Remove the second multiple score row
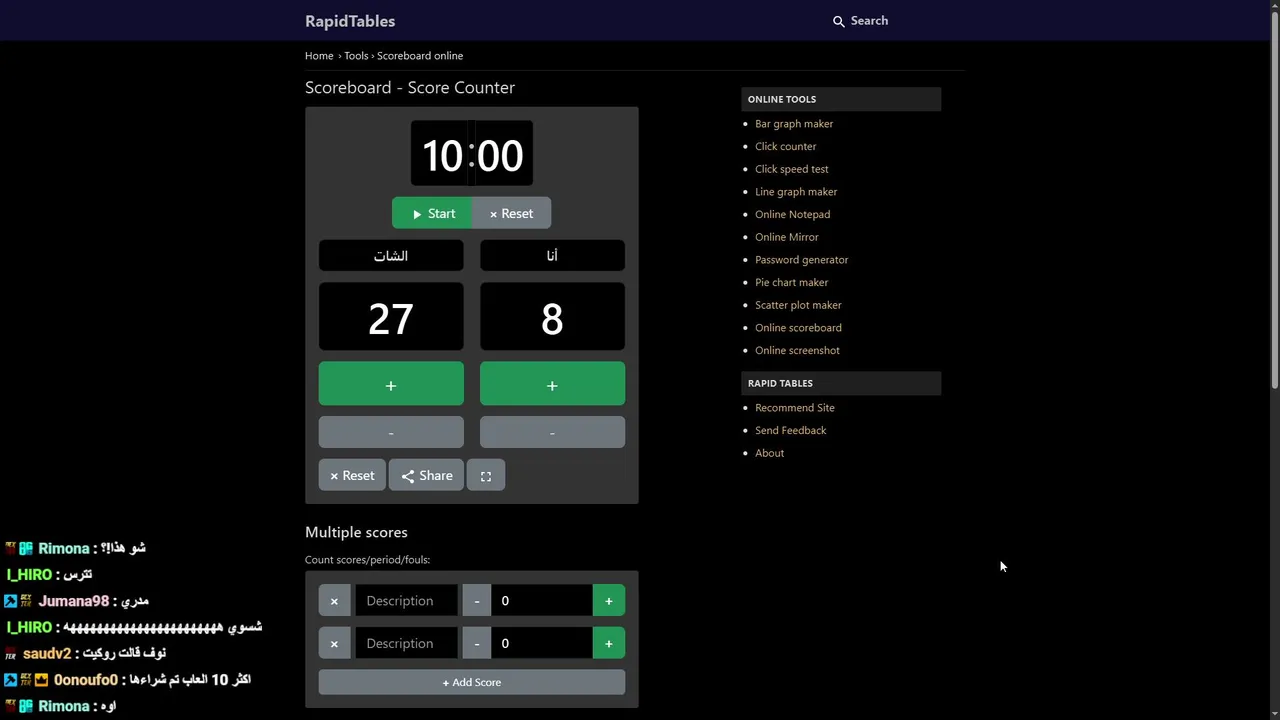The width and height of the screenshot is (1280, 720). point(334,643)
